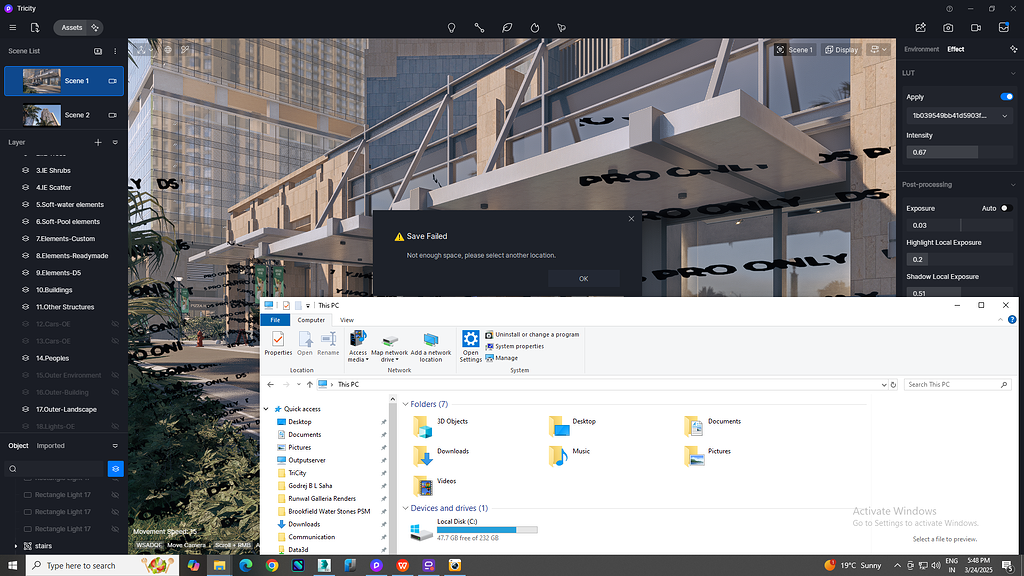Expand the stairs group in Object list

[x=17, y=545]
